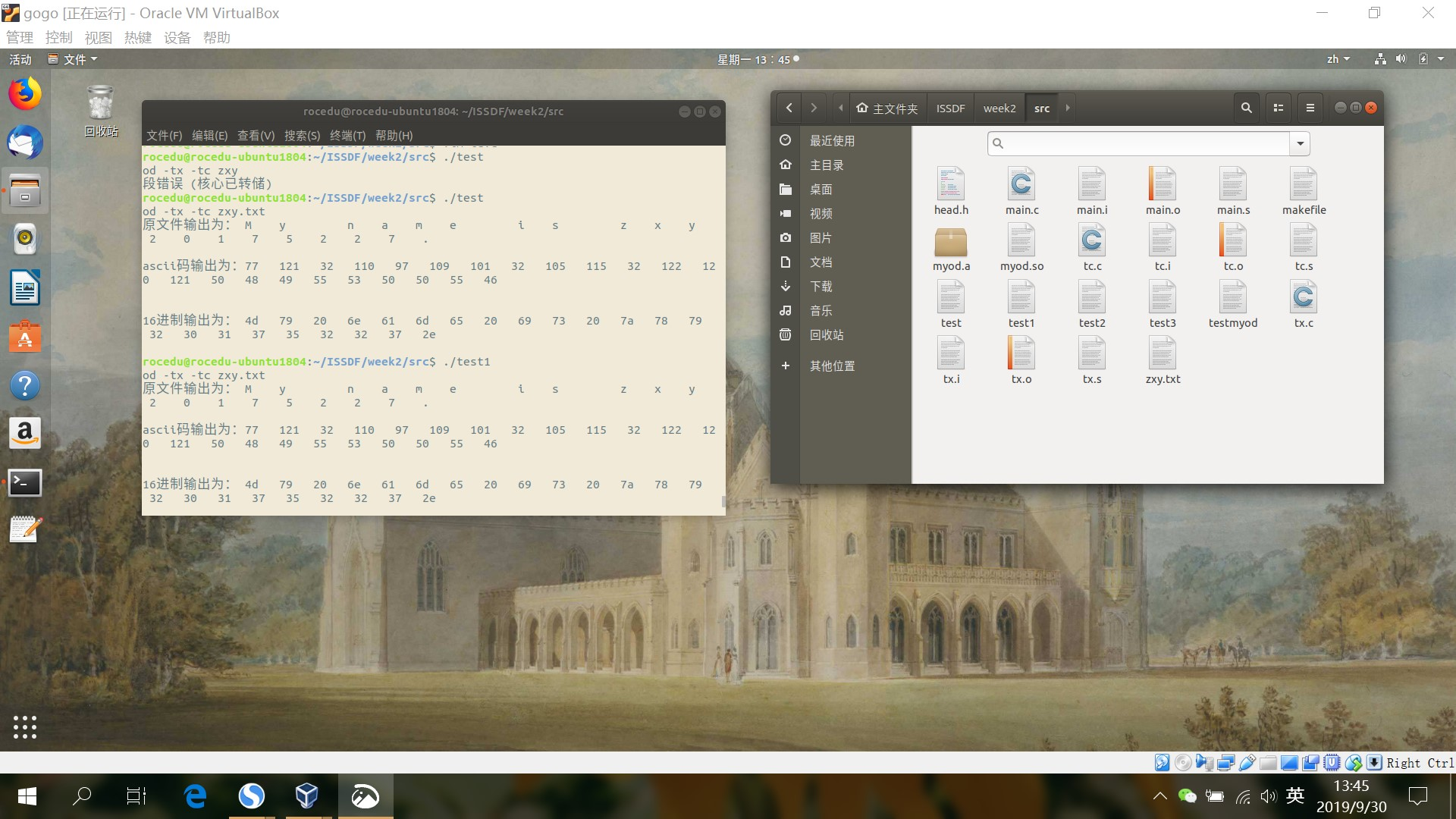1456x819 pixels.
Task: Select the makefile file
Action: [1304, 191]
